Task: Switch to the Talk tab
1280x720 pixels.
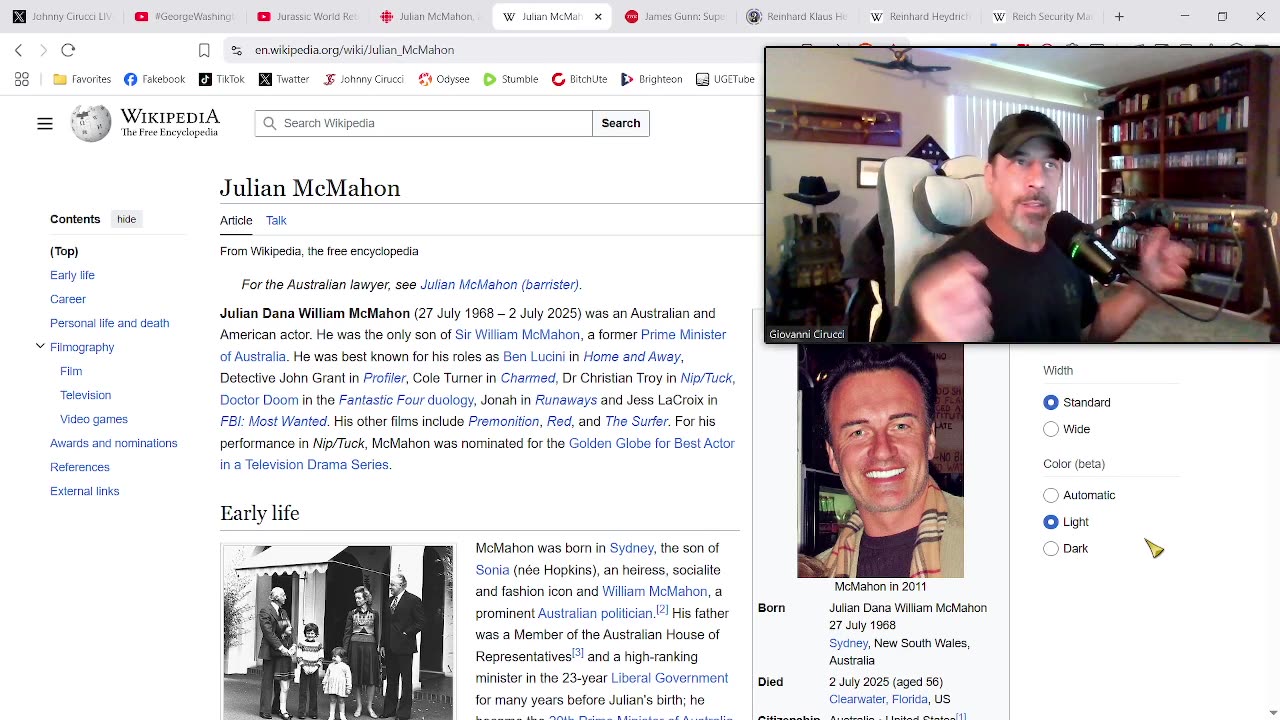Action: click(276, 220)
